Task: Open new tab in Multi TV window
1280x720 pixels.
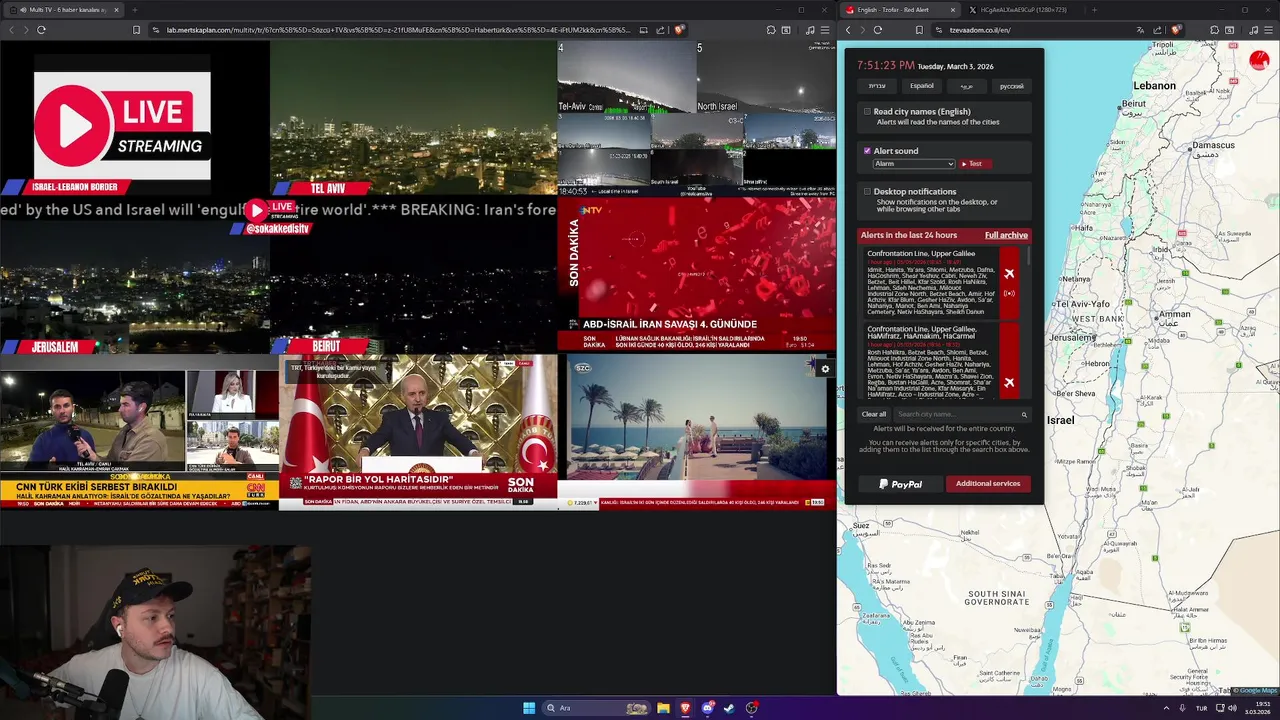Action: pos(134,10)
